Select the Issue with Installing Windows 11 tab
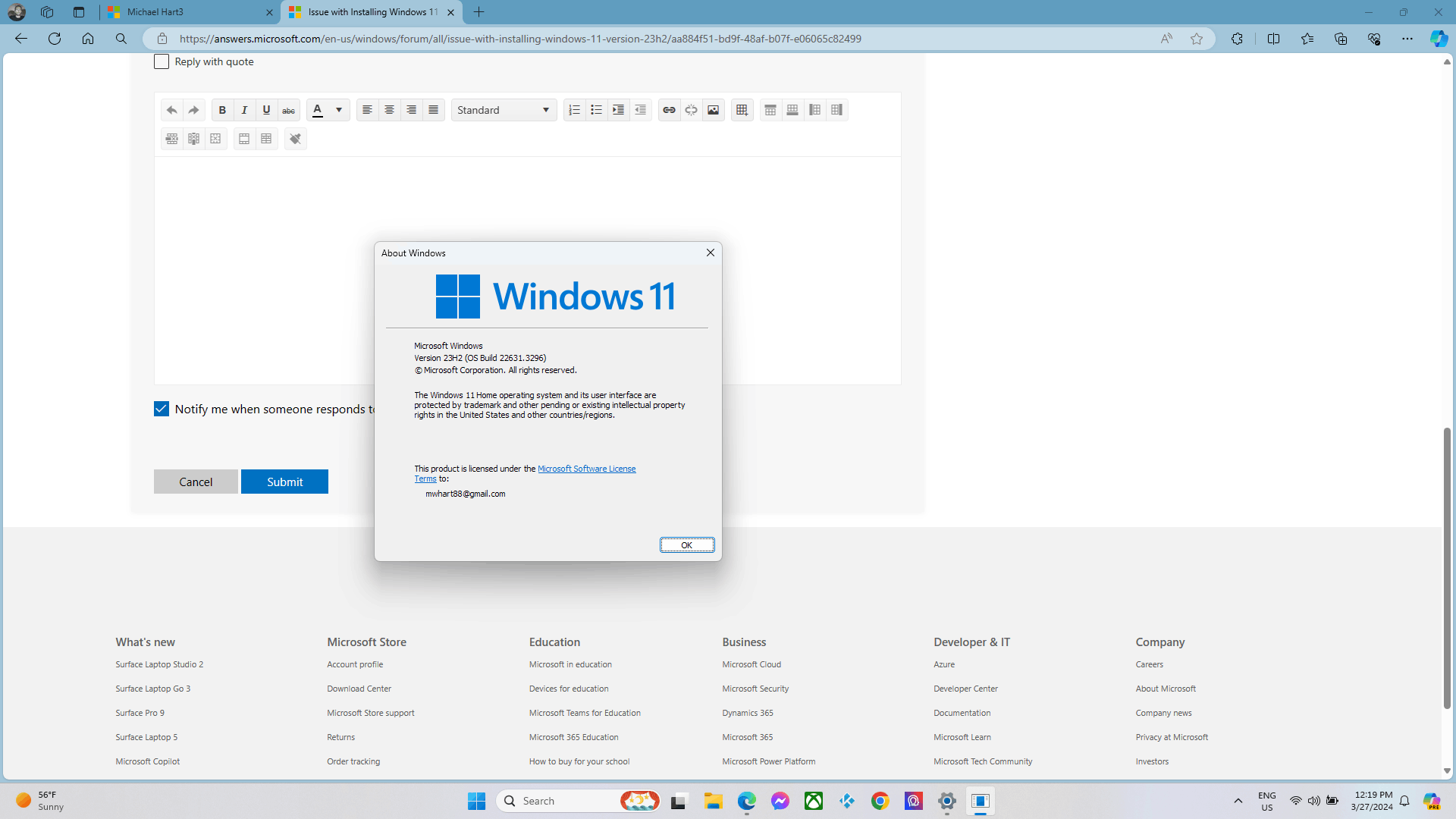 tap(372, 12)
